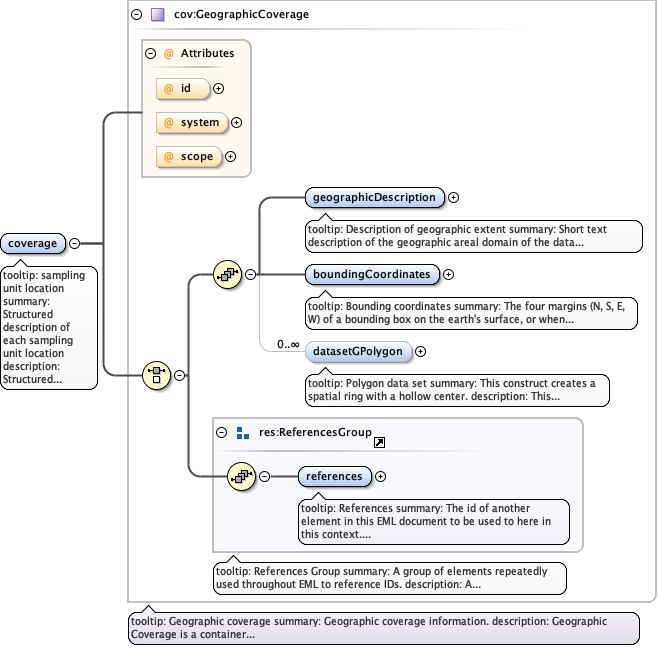Expand the geographicDescription element
Screen dimensions: 658x648
(x=453, y=198)
